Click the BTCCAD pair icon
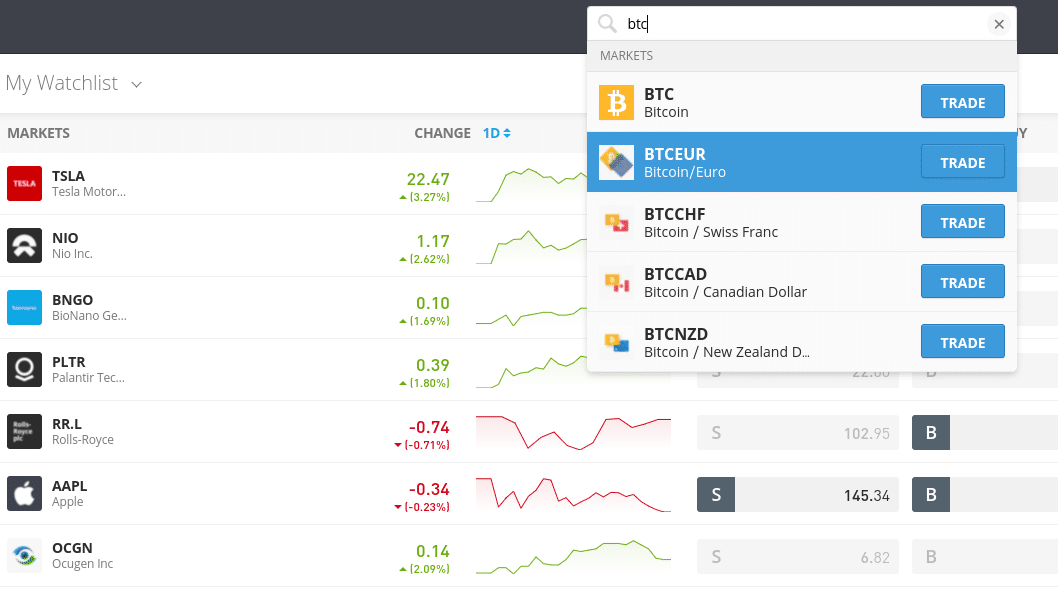 tap(616, 283)
